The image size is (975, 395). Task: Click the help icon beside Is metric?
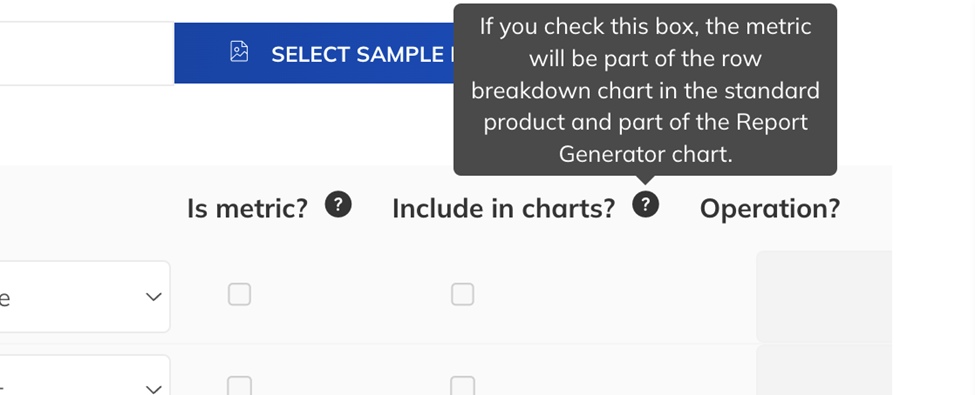tap(338, 205)
